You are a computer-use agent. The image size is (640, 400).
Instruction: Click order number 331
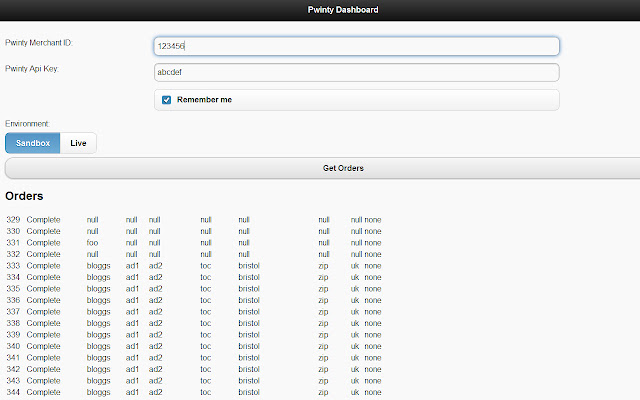[13, 242]
